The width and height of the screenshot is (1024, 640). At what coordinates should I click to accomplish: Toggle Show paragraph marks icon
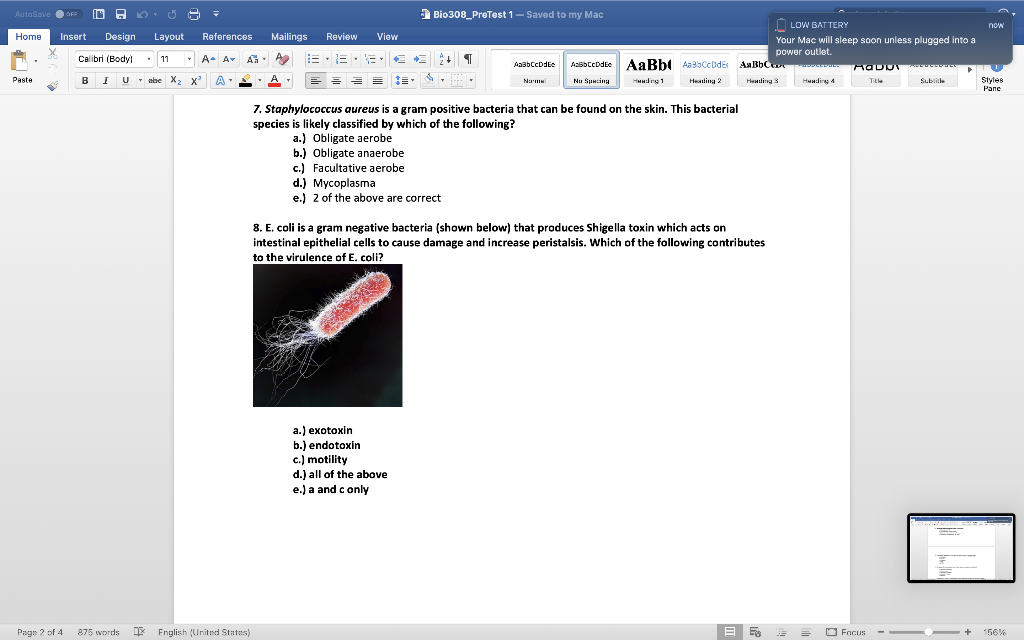(468, 59)
